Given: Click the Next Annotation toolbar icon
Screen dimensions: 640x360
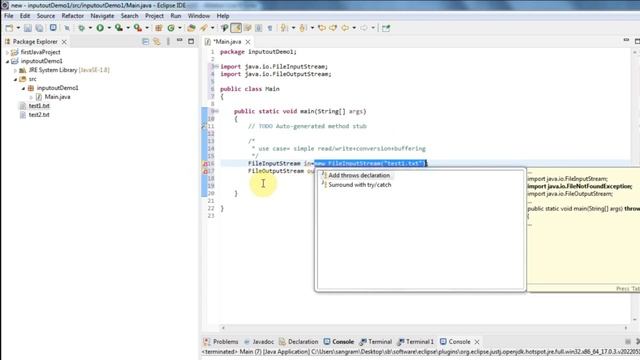Looking at the screenshot, I should point(284,28).
